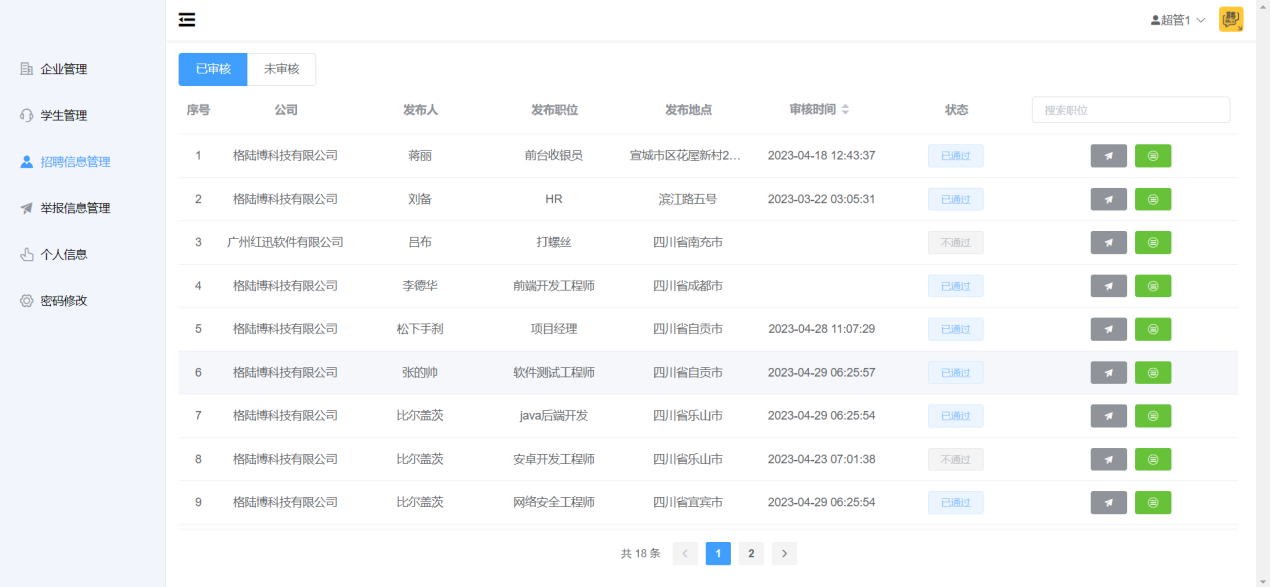The width and height of the screenshot is (1270, 587).
Task: Click the paper-plane button in the 李德华 row
Action: (x=1108, y=286)
